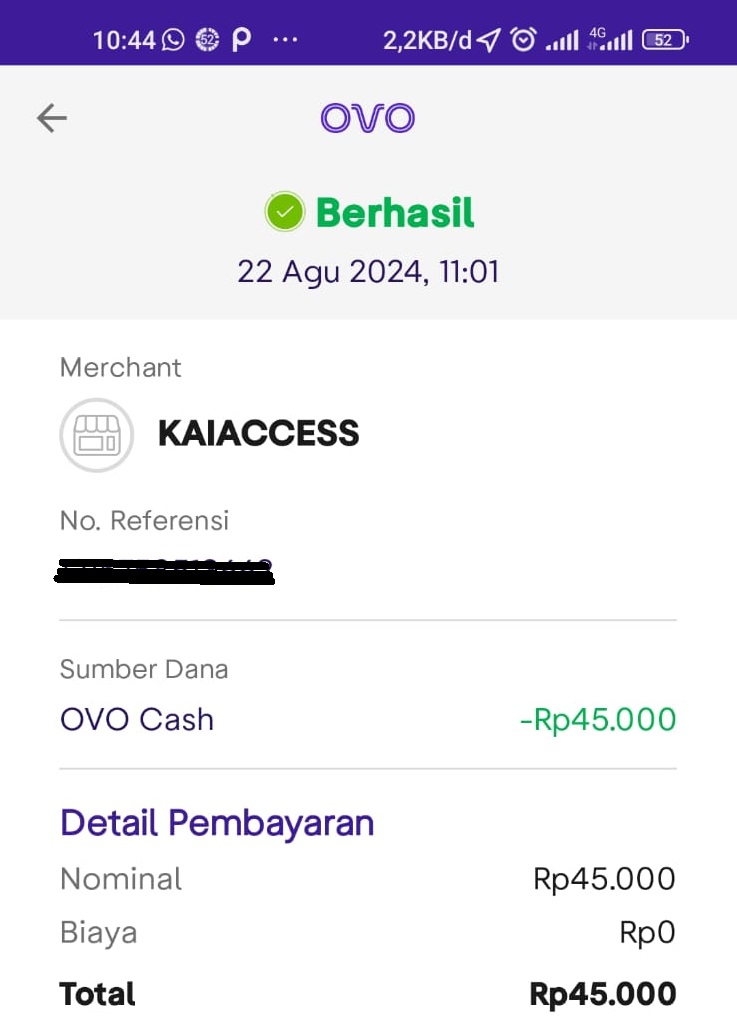Tap the alarm clock status icon
The width and height of the screenshot is (737, 1024).
pyautogui.click(x=523, y=40)
